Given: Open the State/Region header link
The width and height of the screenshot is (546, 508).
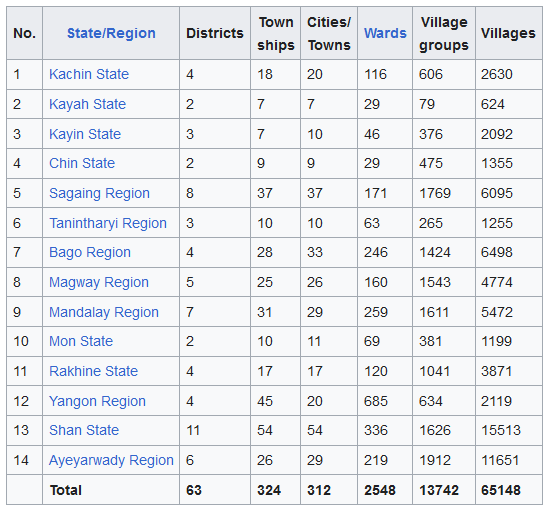Looking at the screenshot, I should (x=111, y=33).
